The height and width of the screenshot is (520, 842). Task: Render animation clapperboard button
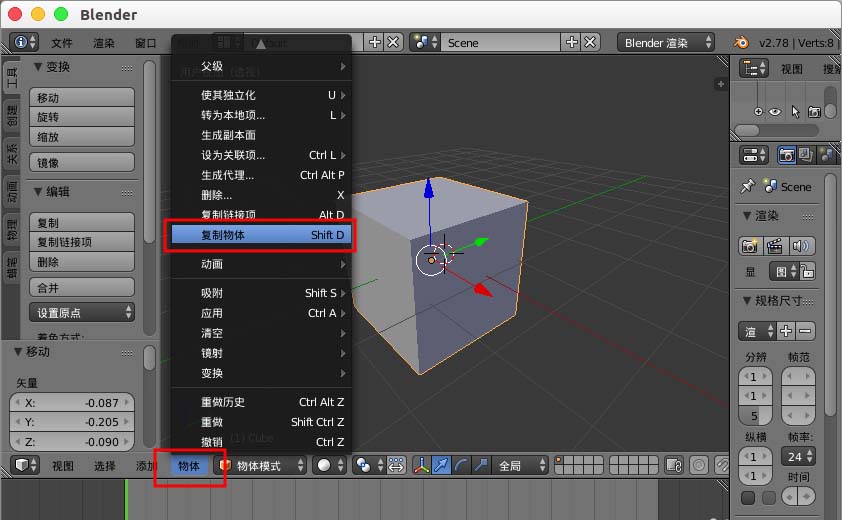tap(774, 246)
